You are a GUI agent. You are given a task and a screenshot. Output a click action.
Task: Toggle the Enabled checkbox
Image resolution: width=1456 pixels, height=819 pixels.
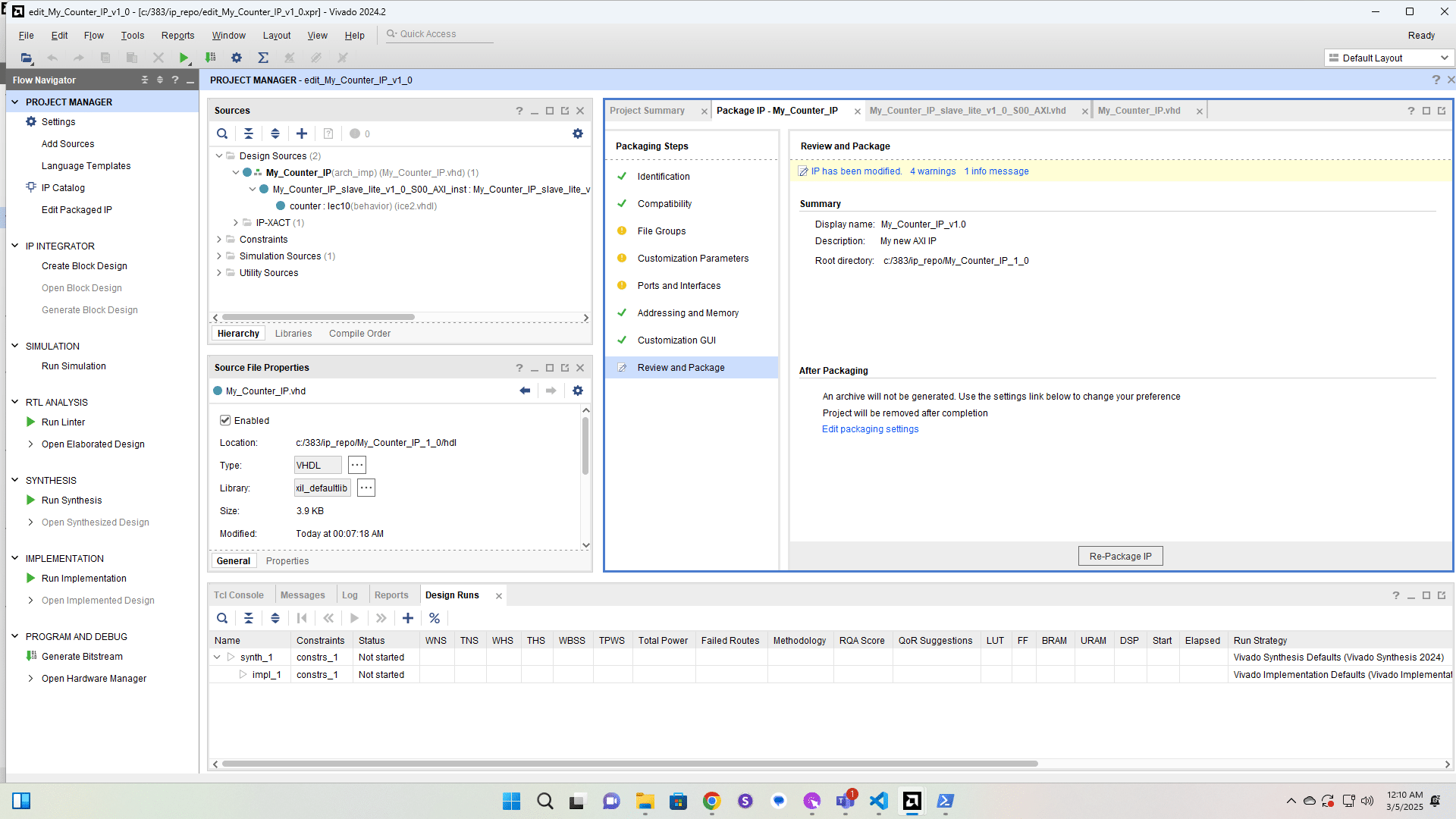225,420
